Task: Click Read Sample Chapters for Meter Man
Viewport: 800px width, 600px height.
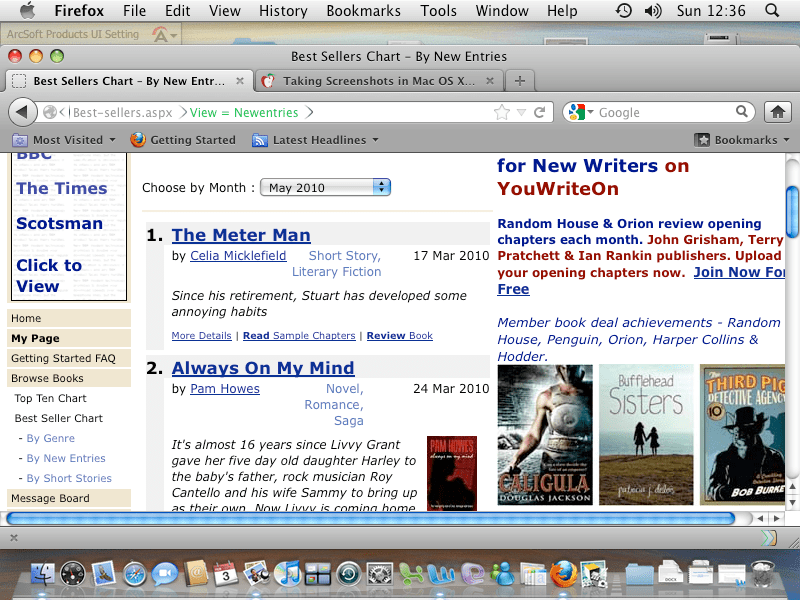Action: click(x=299, y=336)
